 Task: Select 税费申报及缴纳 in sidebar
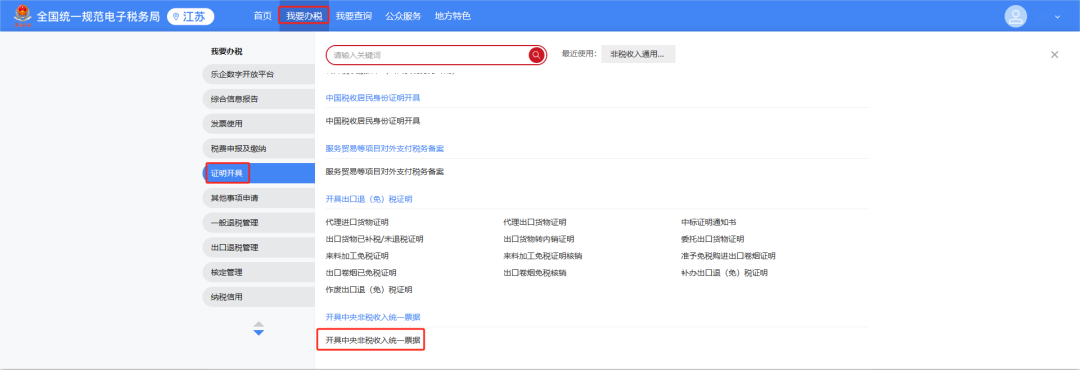point(259,149)
